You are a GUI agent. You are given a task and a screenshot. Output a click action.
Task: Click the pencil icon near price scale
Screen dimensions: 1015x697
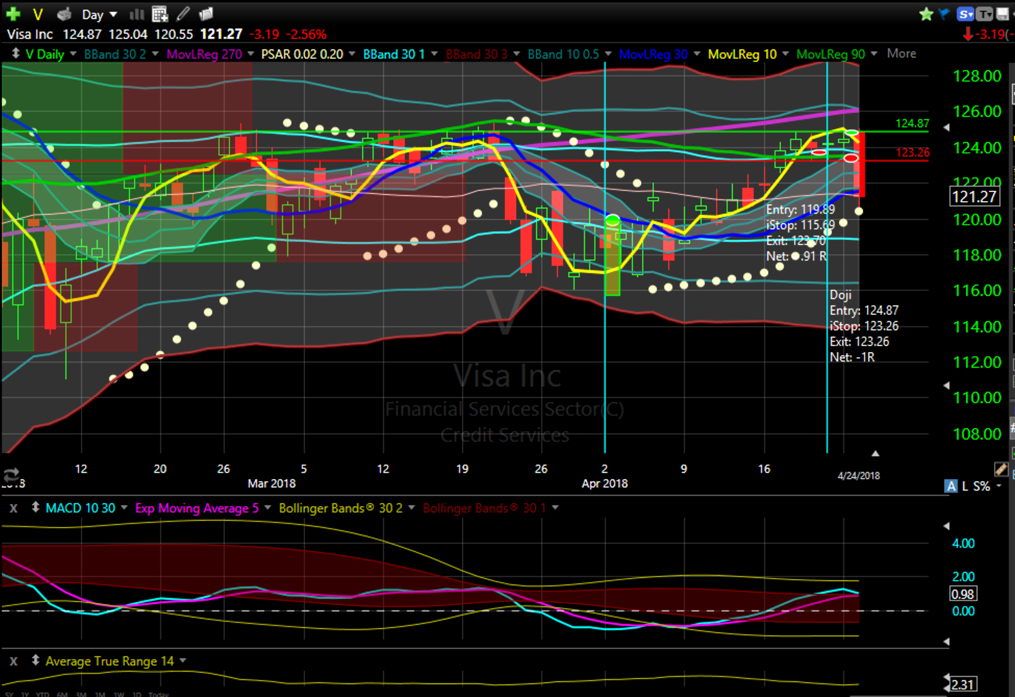pyautogui.click(x=1001, y=469)
